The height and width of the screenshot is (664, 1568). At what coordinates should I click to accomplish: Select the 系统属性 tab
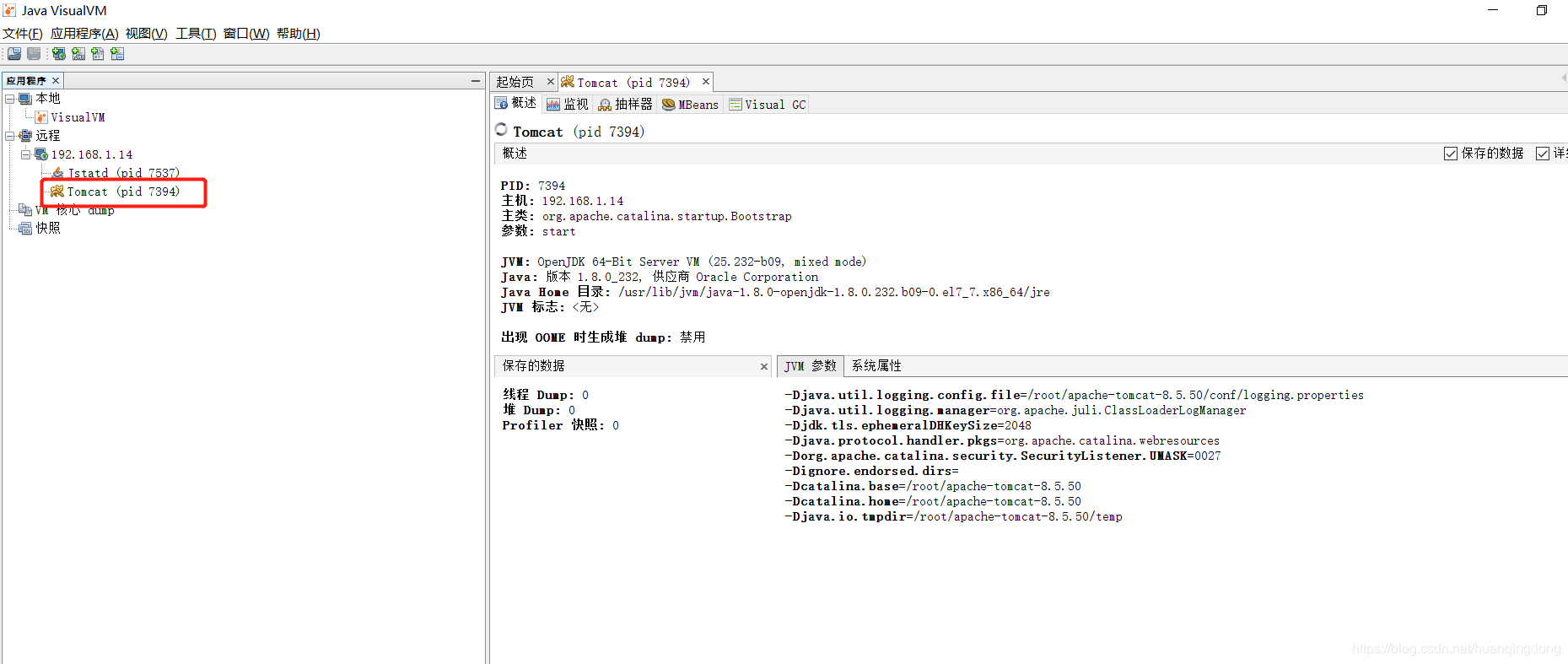click(x=876, y=366)
